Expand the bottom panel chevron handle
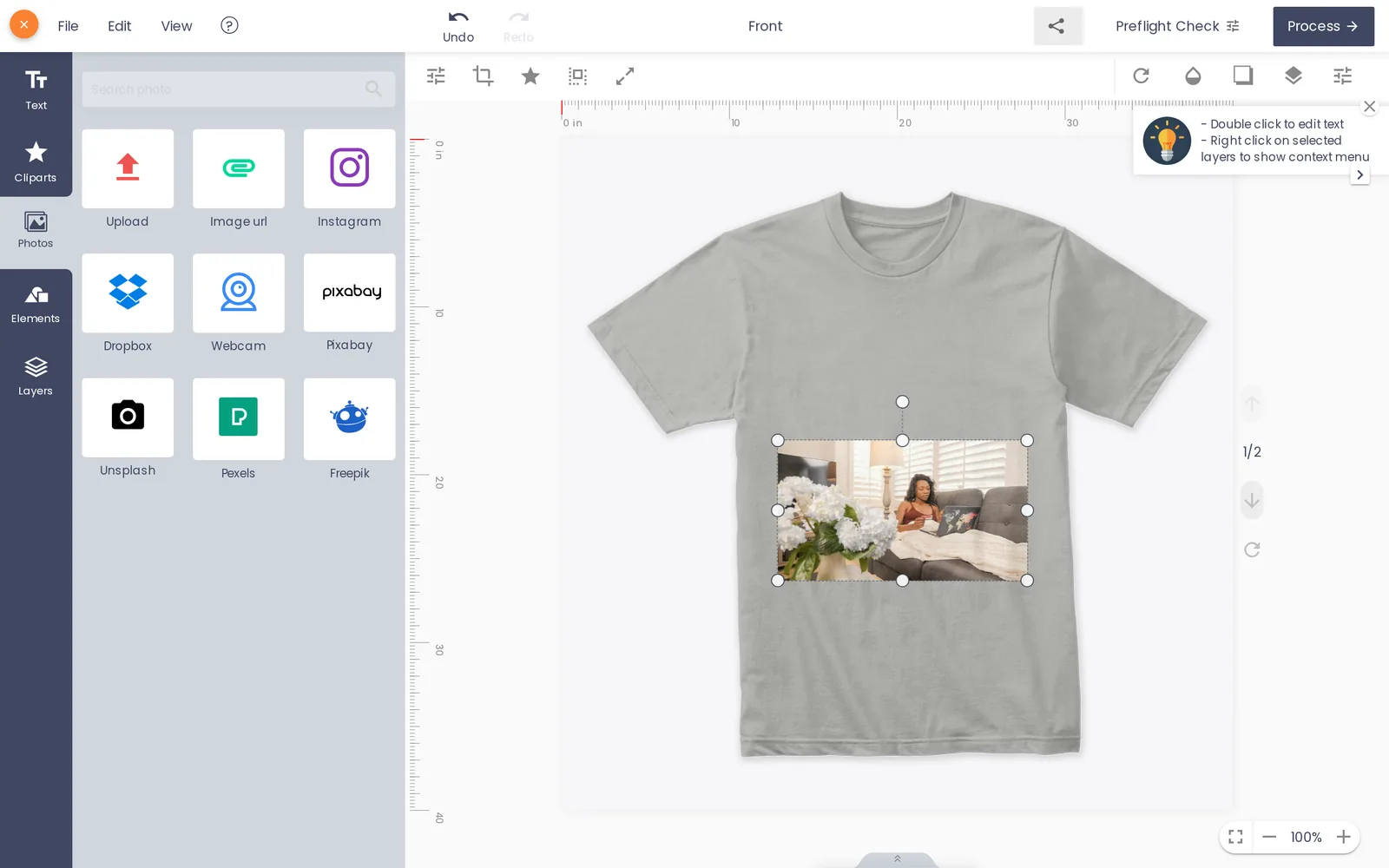Viewport: 1389px width, 868px height. point(897,859)
